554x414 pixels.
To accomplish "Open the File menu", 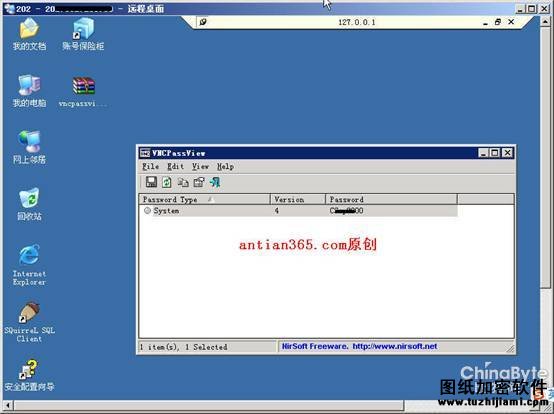I will (x=151, y=166).
